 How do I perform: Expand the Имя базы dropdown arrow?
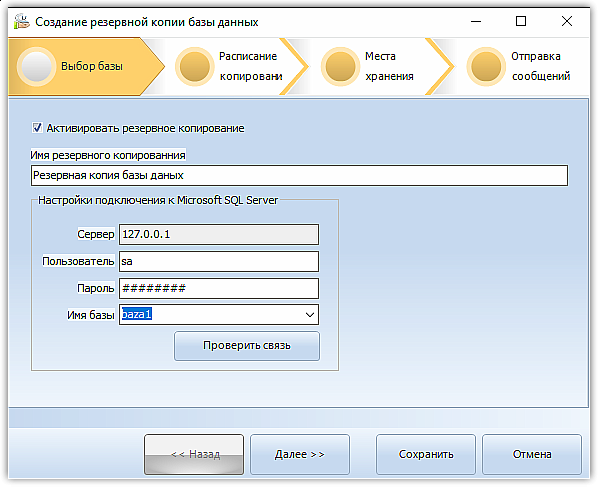pos(310,315)
